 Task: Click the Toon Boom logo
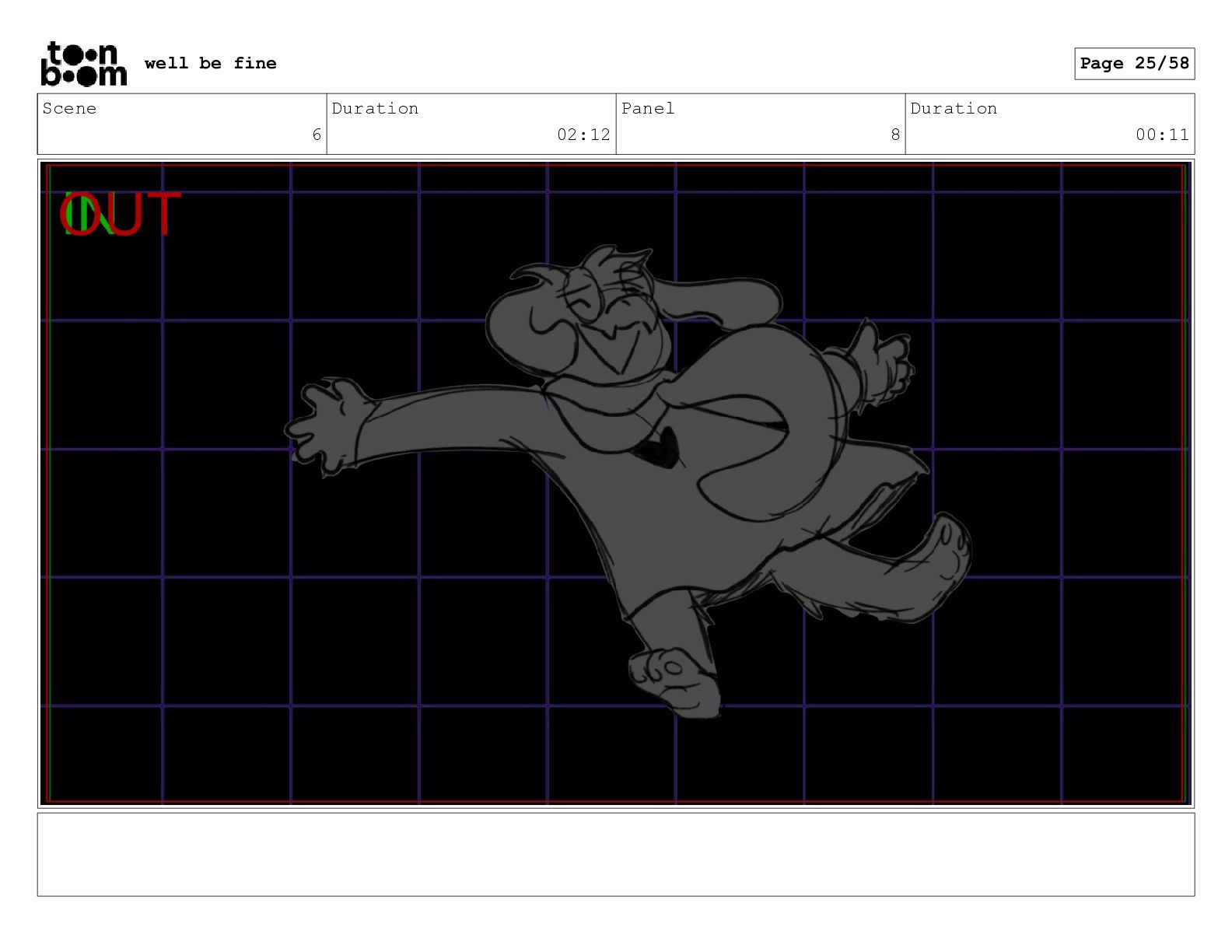(83, 64)
